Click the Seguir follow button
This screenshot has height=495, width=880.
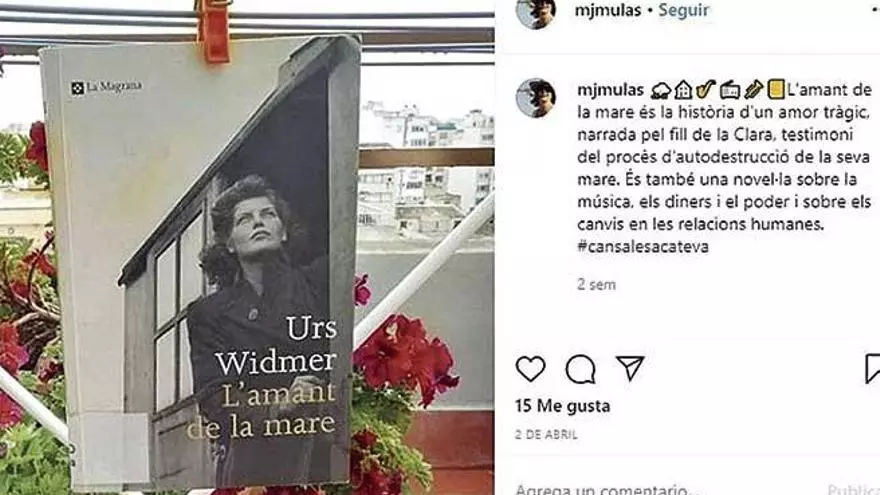[x=684, y=10]
